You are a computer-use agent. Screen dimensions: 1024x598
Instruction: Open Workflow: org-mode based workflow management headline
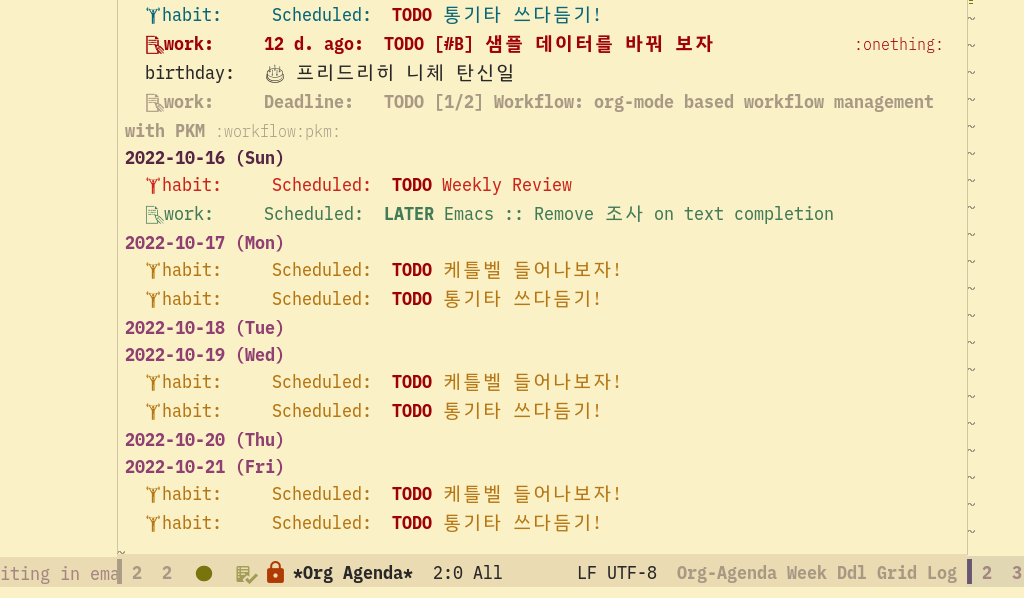pyautogui.click(x=713, y=102)
